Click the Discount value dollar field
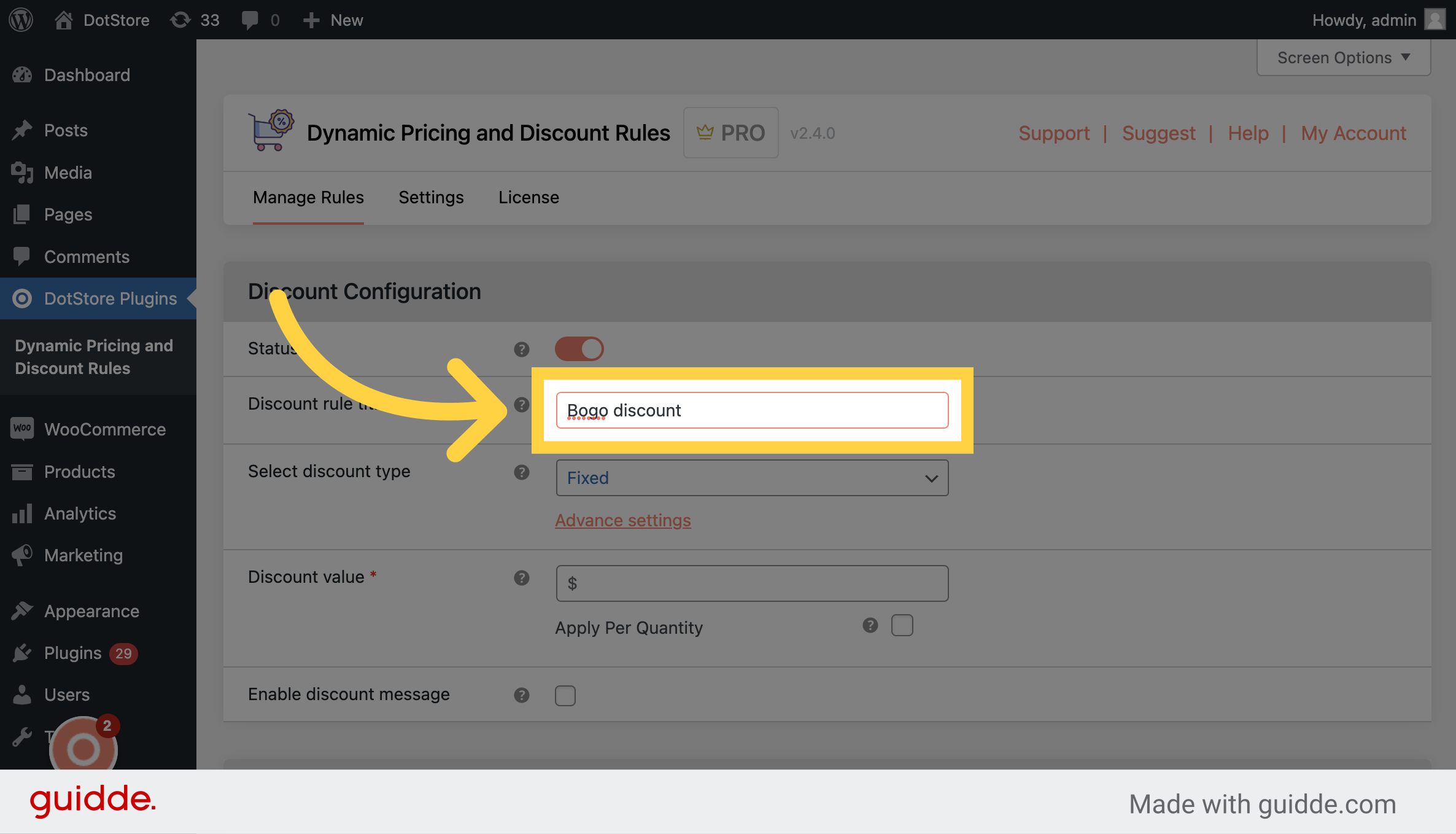The width and height of the screenshot is (1456, 834). click(x=752, y=583)
